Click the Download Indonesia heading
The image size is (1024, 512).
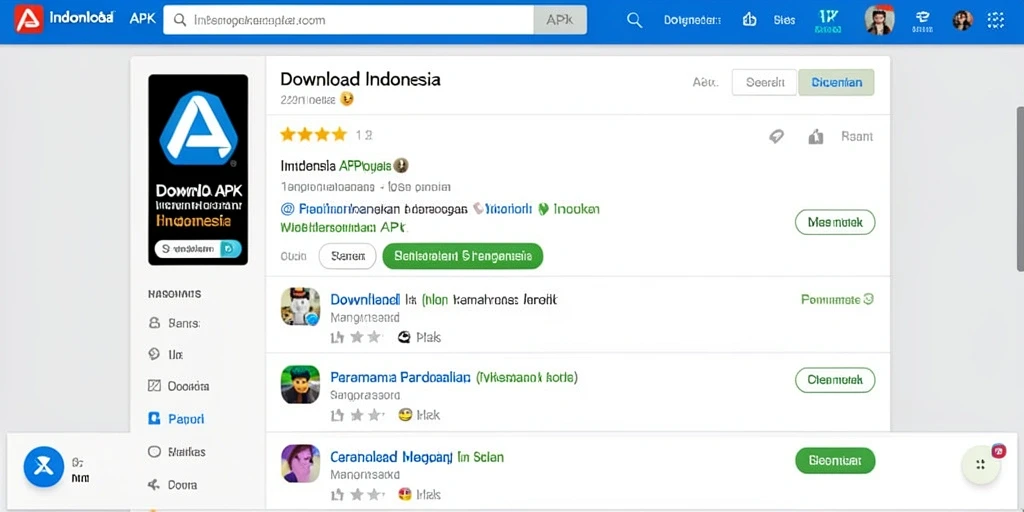tap(360, 79)
